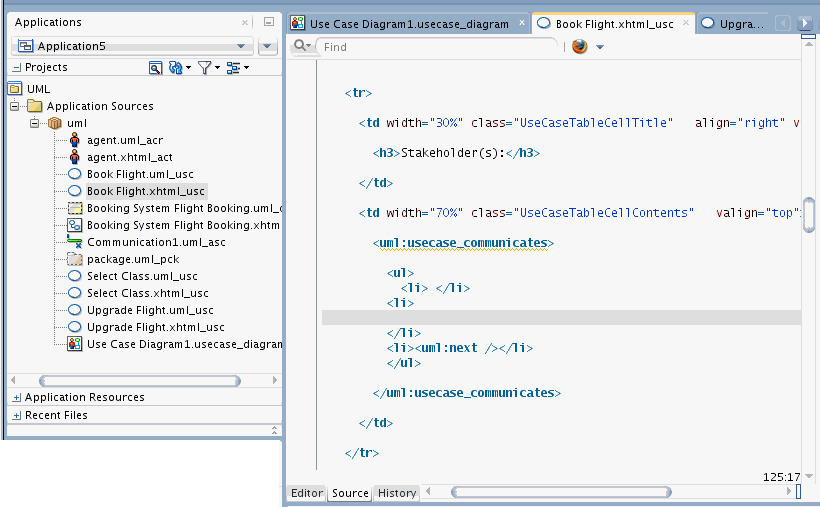Screen dimensions: 820x507
Task: Open the browser preview dropdown arrow
Action: (x=600, y=47)
